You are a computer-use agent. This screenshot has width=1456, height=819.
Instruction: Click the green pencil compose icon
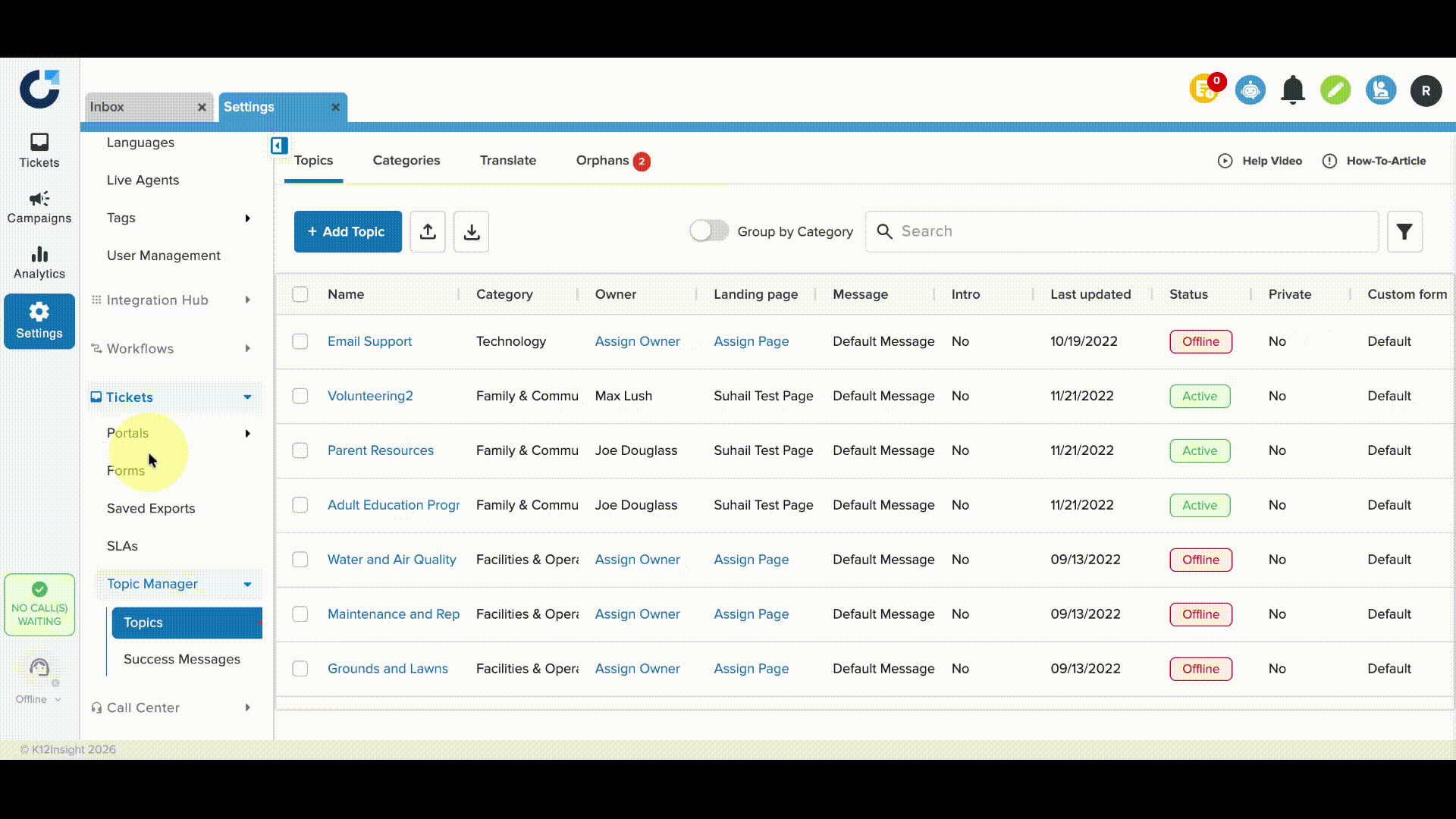[x=1335, y=90]
